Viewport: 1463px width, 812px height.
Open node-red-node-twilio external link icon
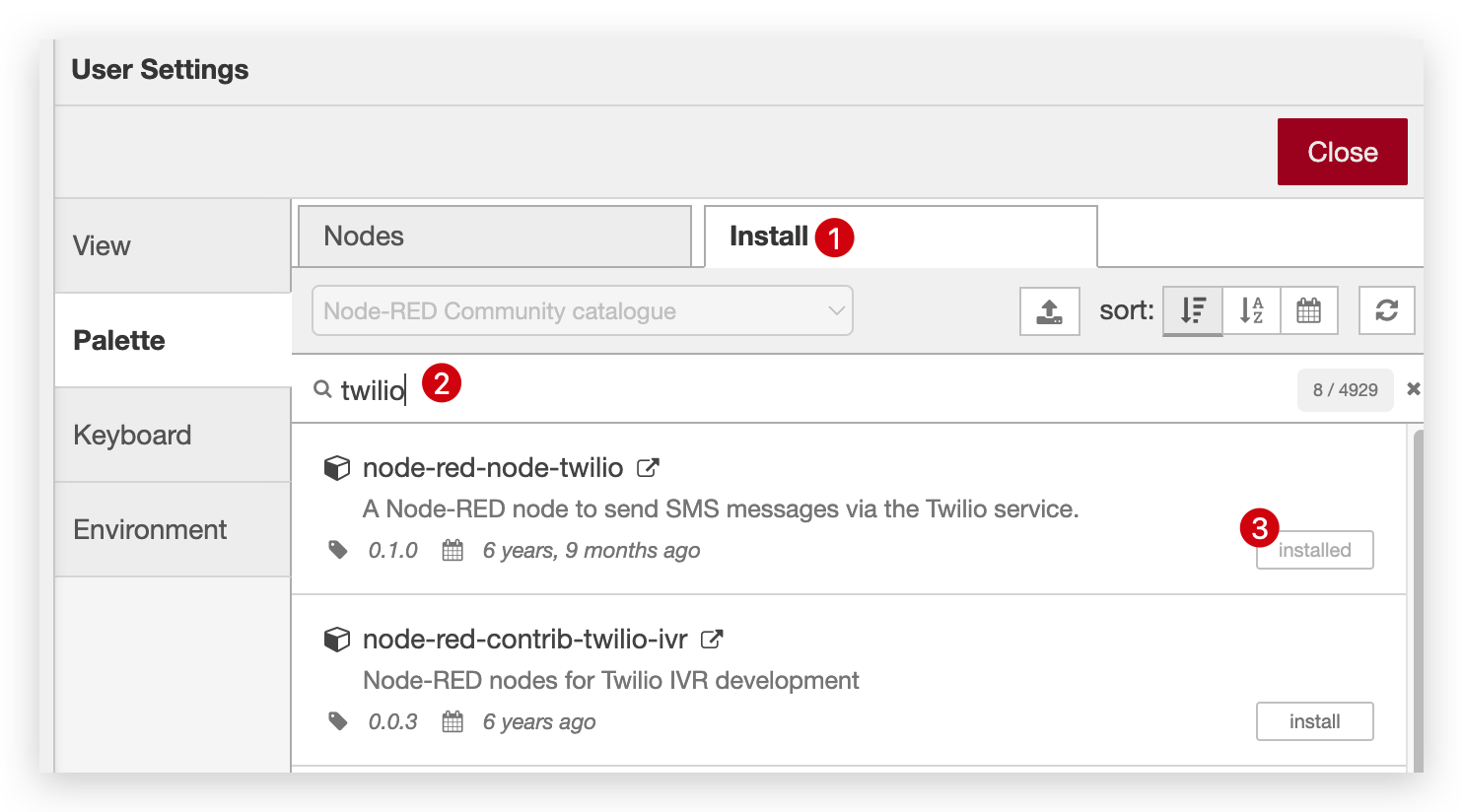pos(648,468)
